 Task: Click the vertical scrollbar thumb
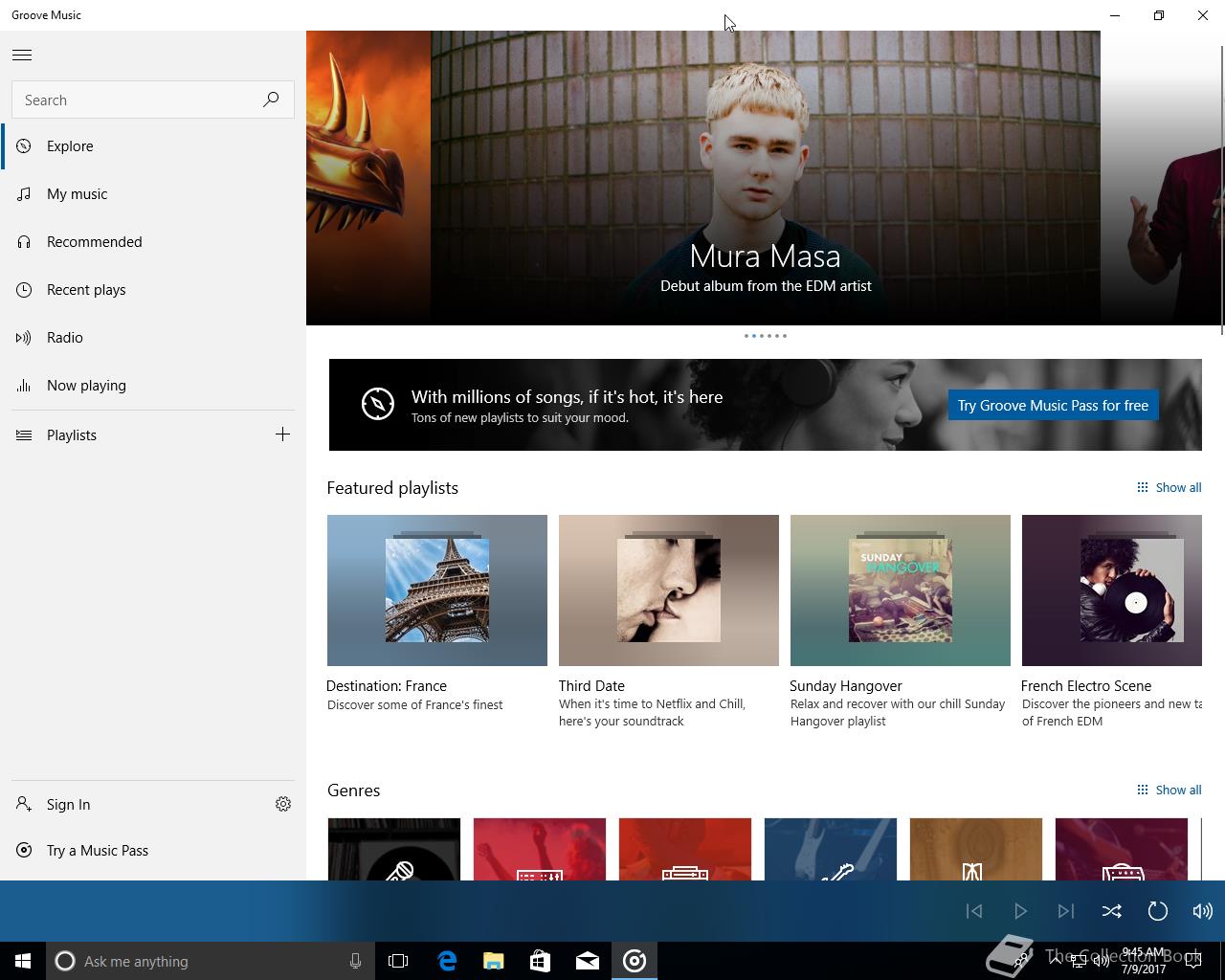[1221, 189]
